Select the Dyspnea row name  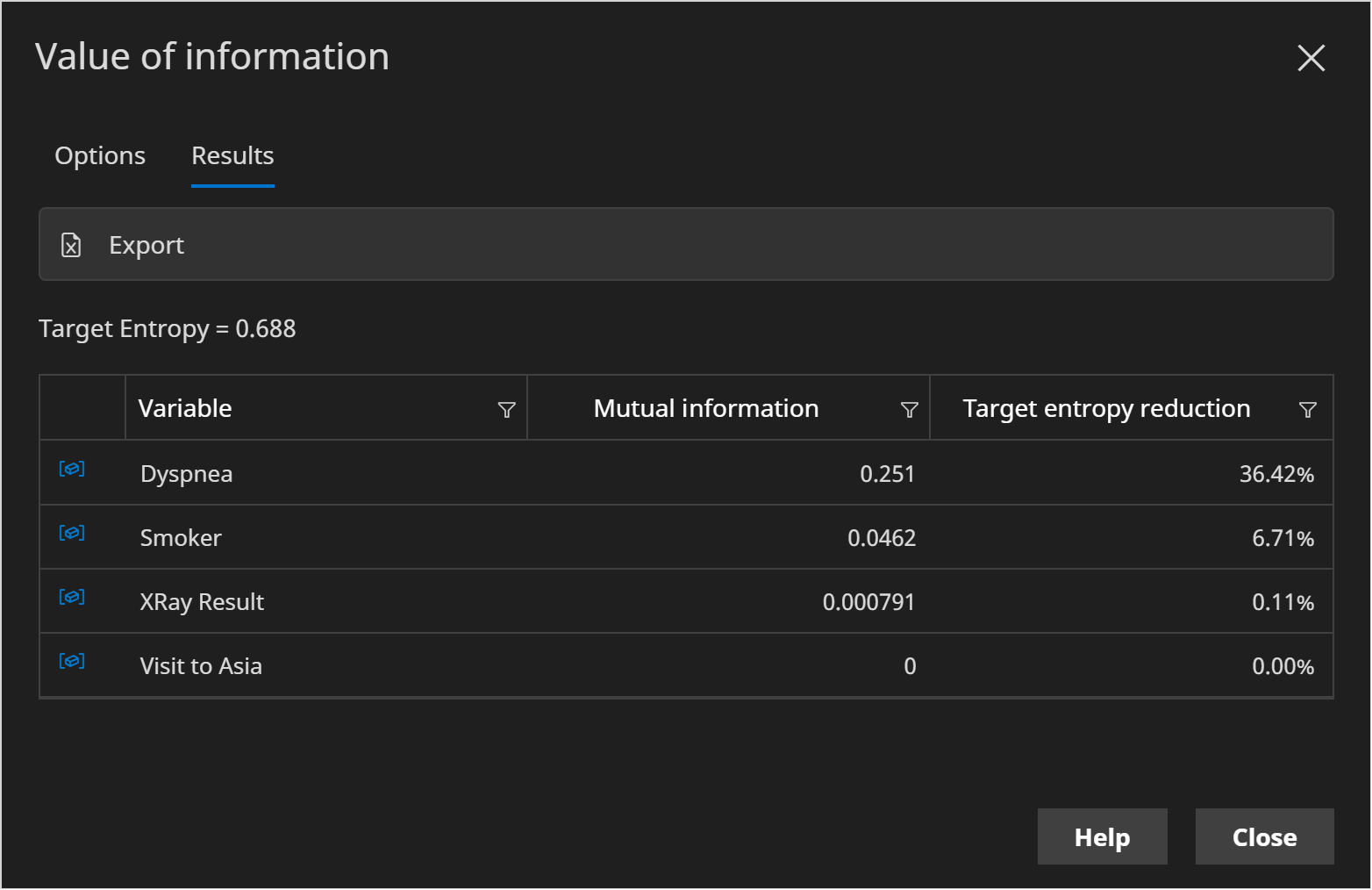click(187, 474)
